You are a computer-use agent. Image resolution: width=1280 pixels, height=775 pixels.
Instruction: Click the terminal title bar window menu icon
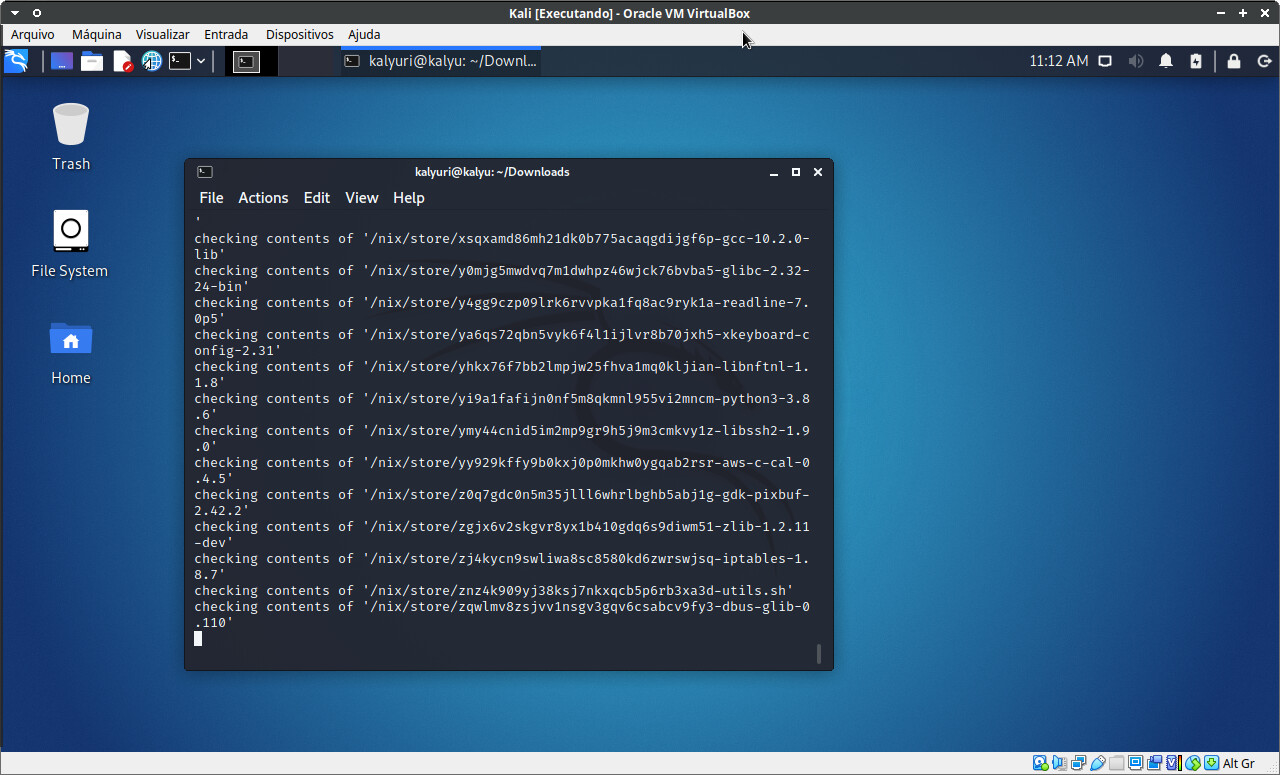coord(205,172)
